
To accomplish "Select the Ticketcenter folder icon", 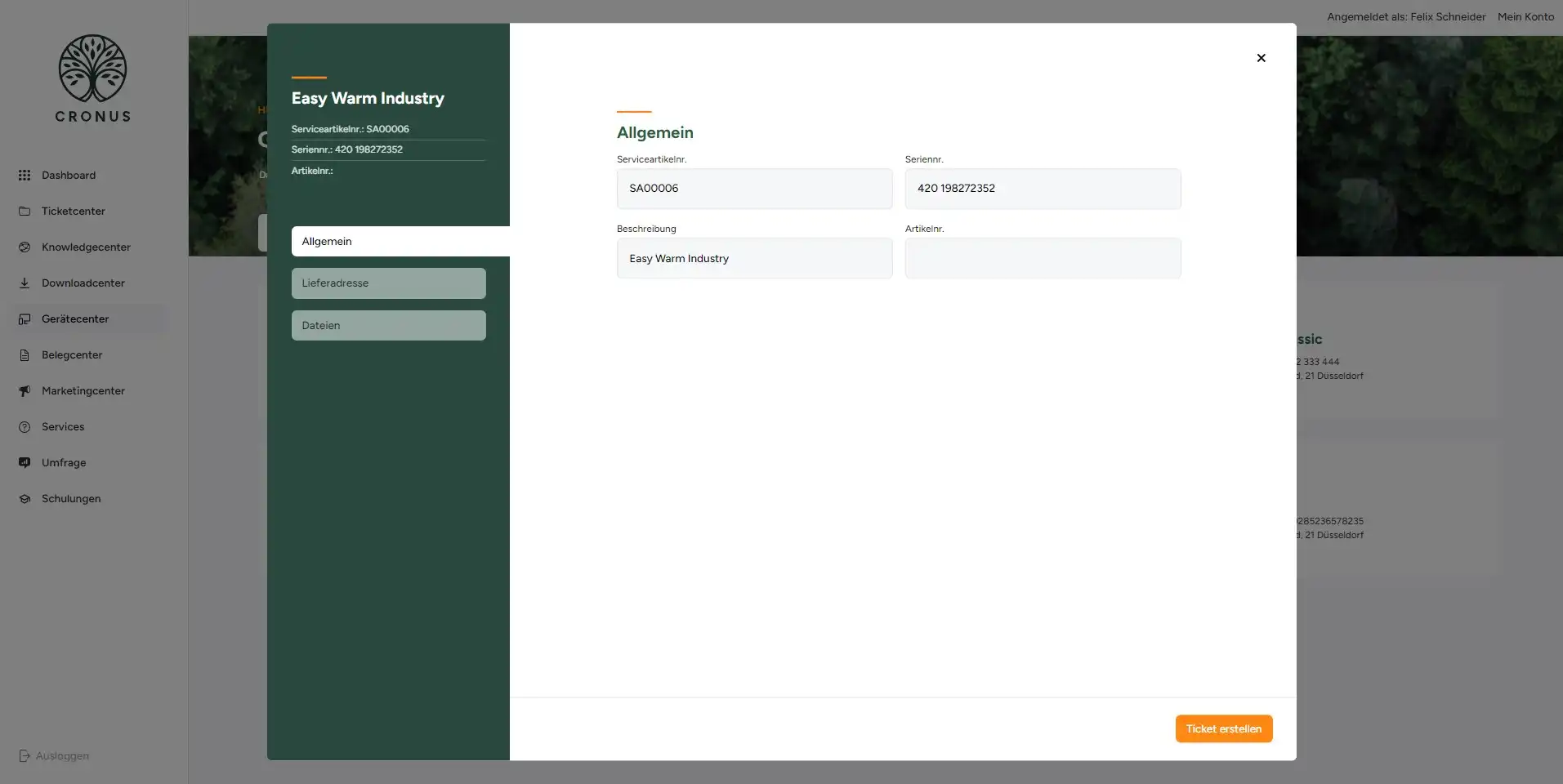I will pos(25,211).
